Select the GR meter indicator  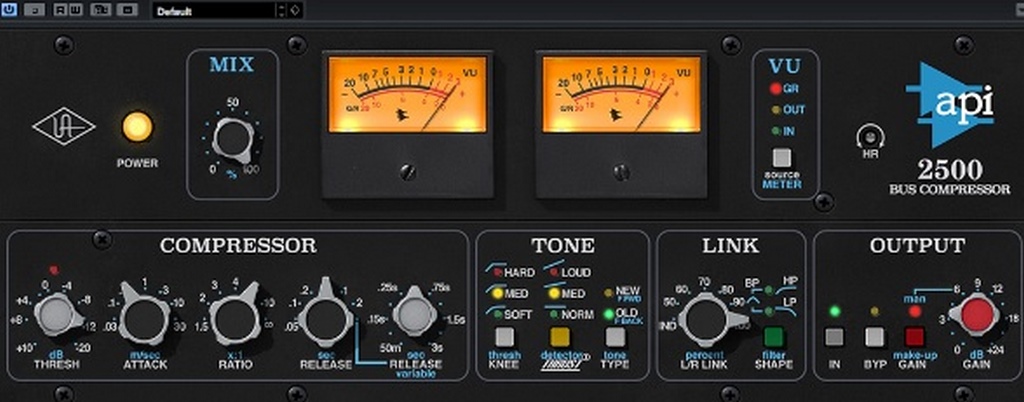click(x=775, y=88)
